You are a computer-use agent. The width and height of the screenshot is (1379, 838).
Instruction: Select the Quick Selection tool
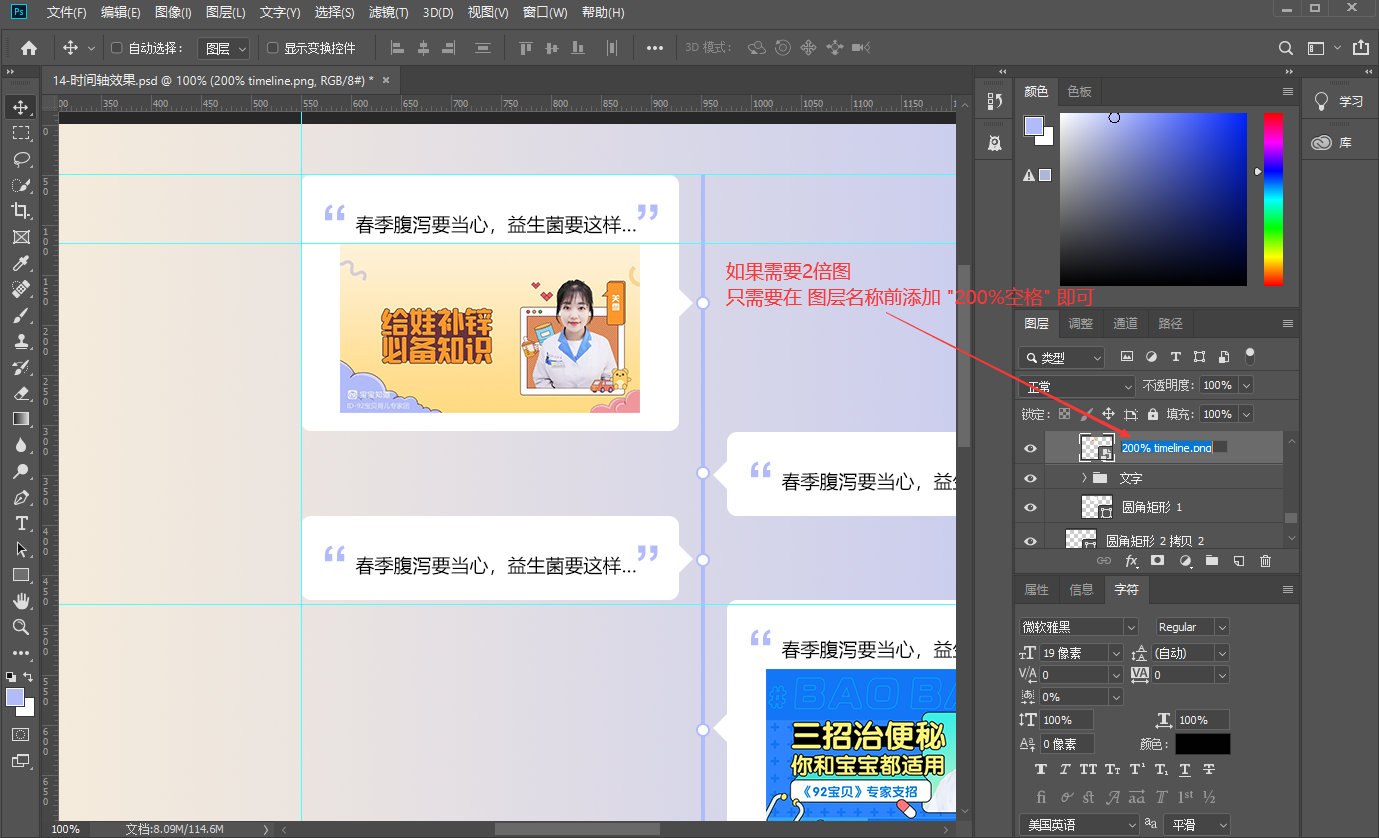tap(20, 185)
